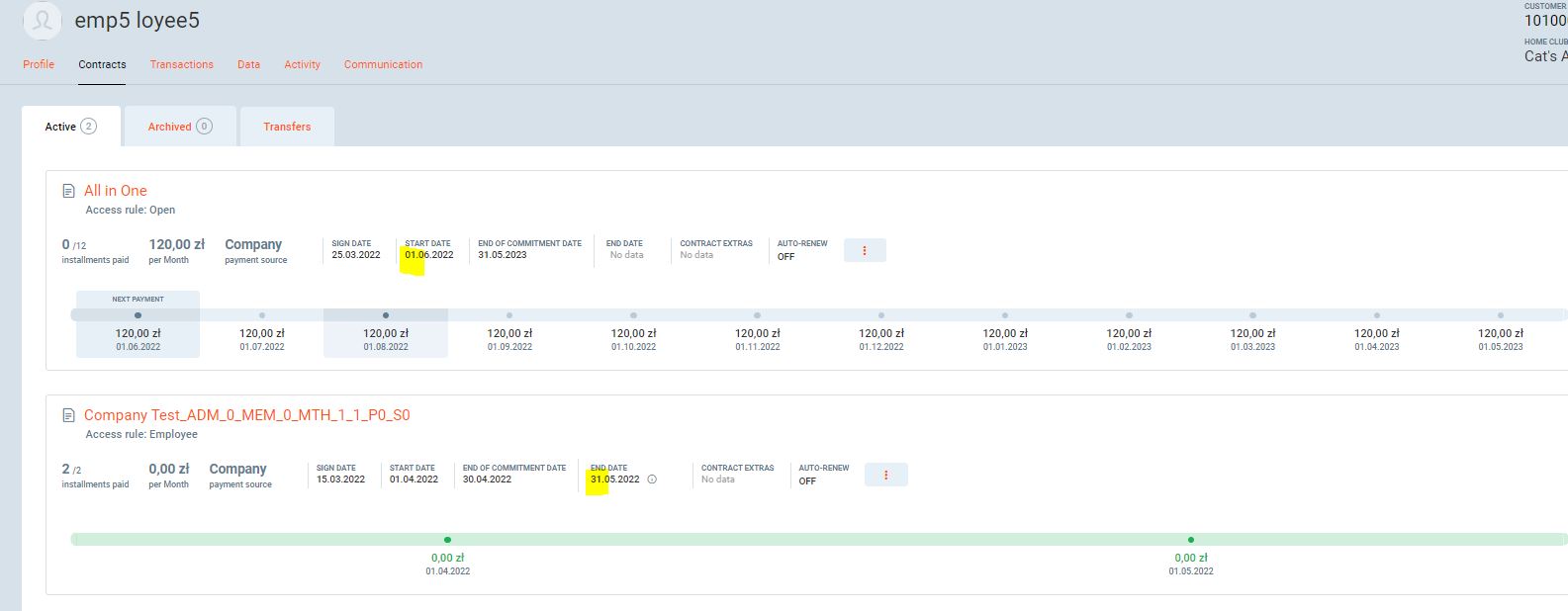Click the user avatar icon
This screenshot has width=1568, height=611.
coord(42,21)
